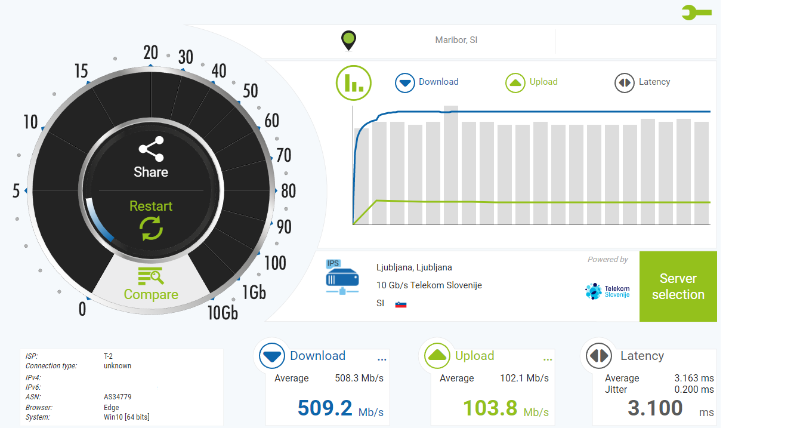Click the green Upload arrow icon in results

(437, 356)
